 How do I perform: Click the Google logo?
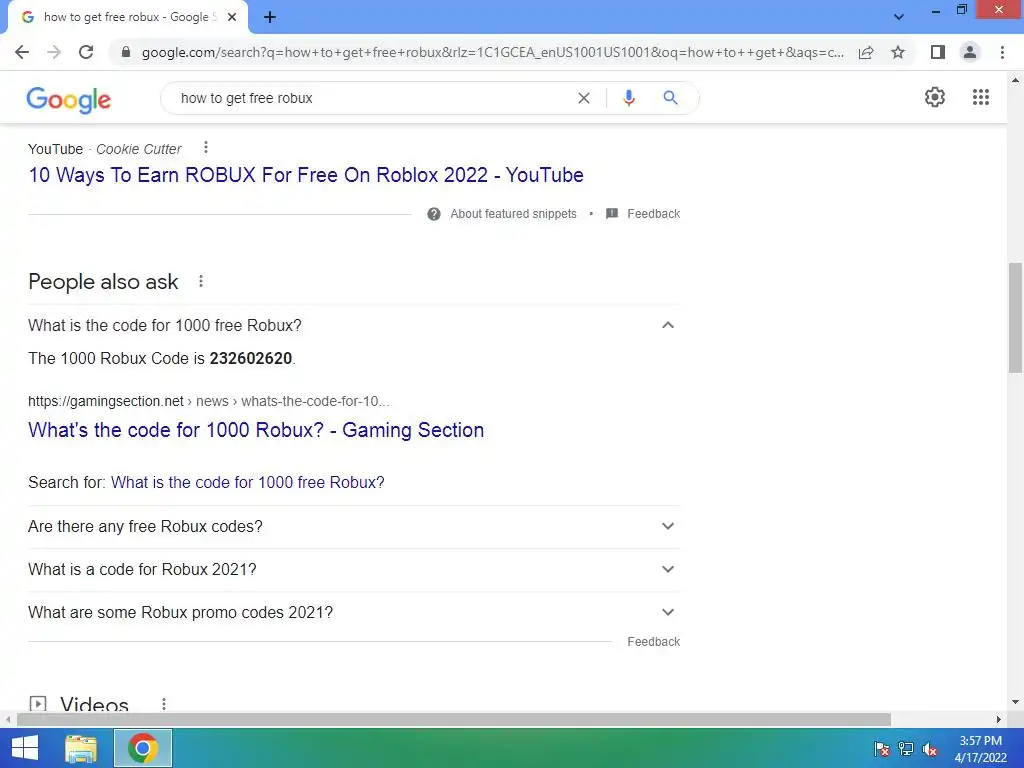(69, 99)
